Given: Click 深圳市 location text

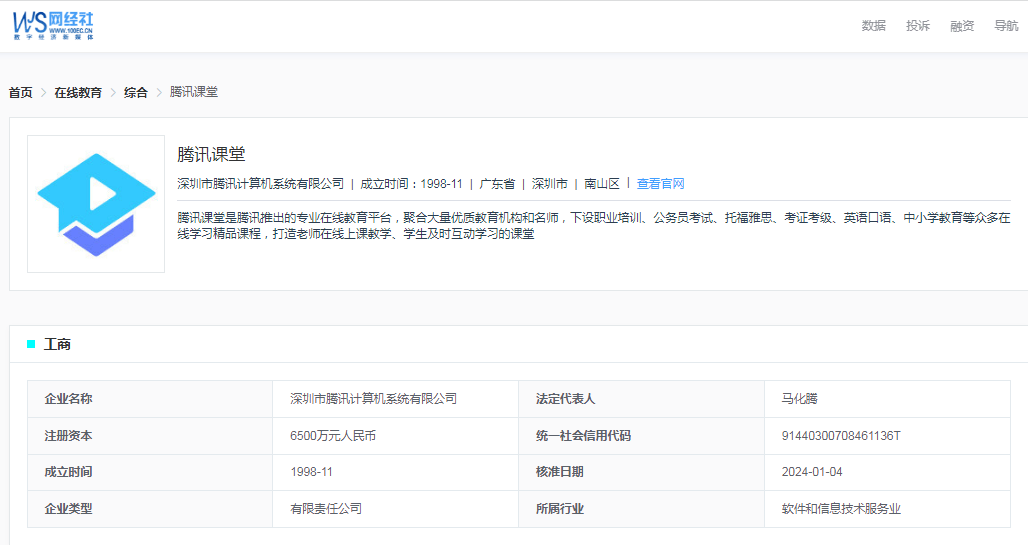Looking at the screenshot, I should [x=549, y=184].
